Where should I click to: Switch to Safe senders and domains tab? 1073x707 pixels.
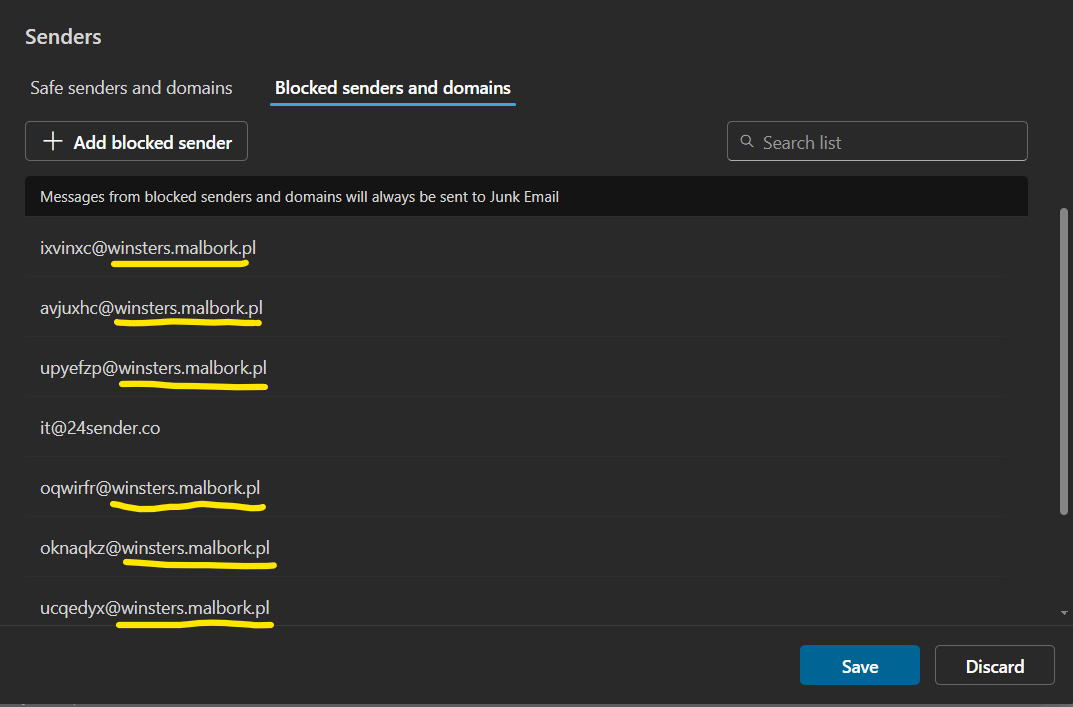click(x=131, y=88)
